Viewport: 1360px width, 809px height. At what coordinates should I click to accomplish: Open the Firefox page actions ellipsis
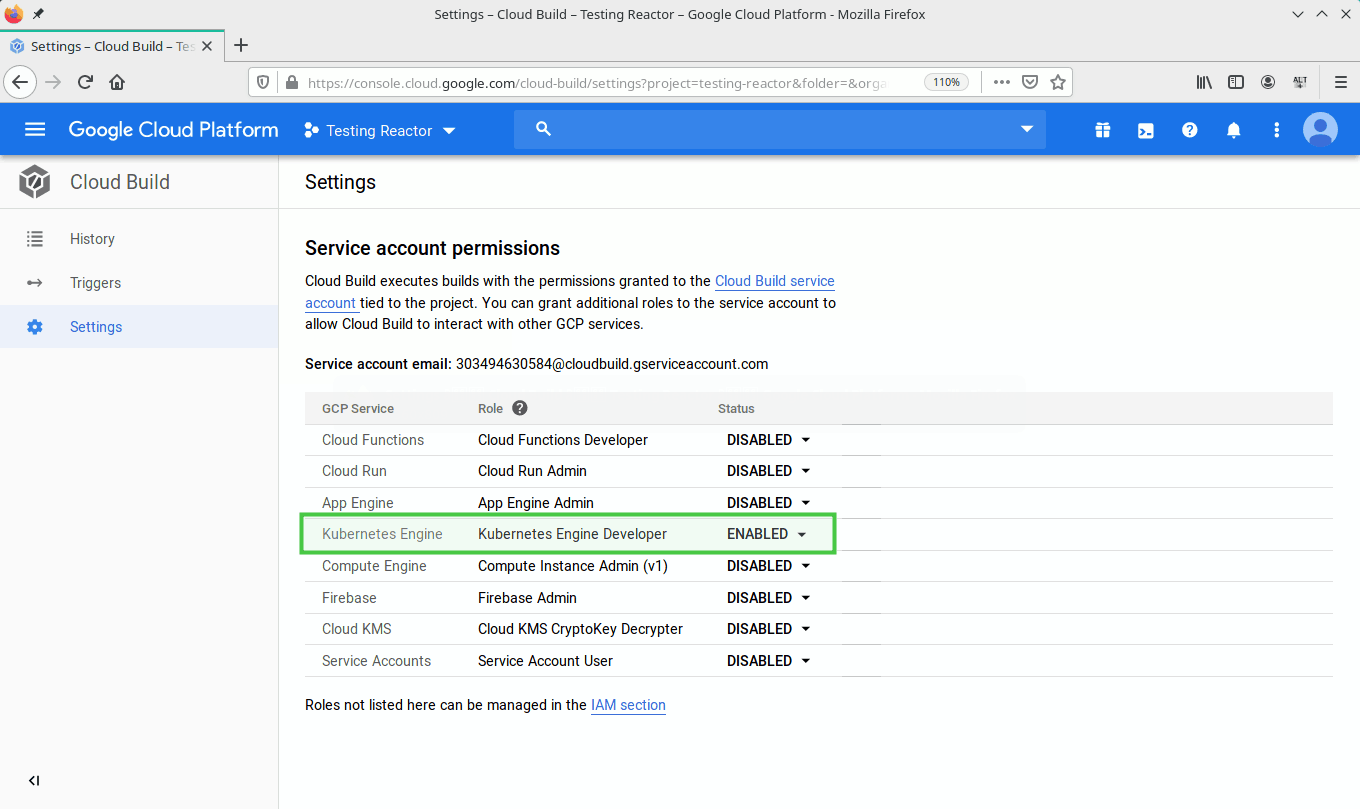tap(1002, 82)
